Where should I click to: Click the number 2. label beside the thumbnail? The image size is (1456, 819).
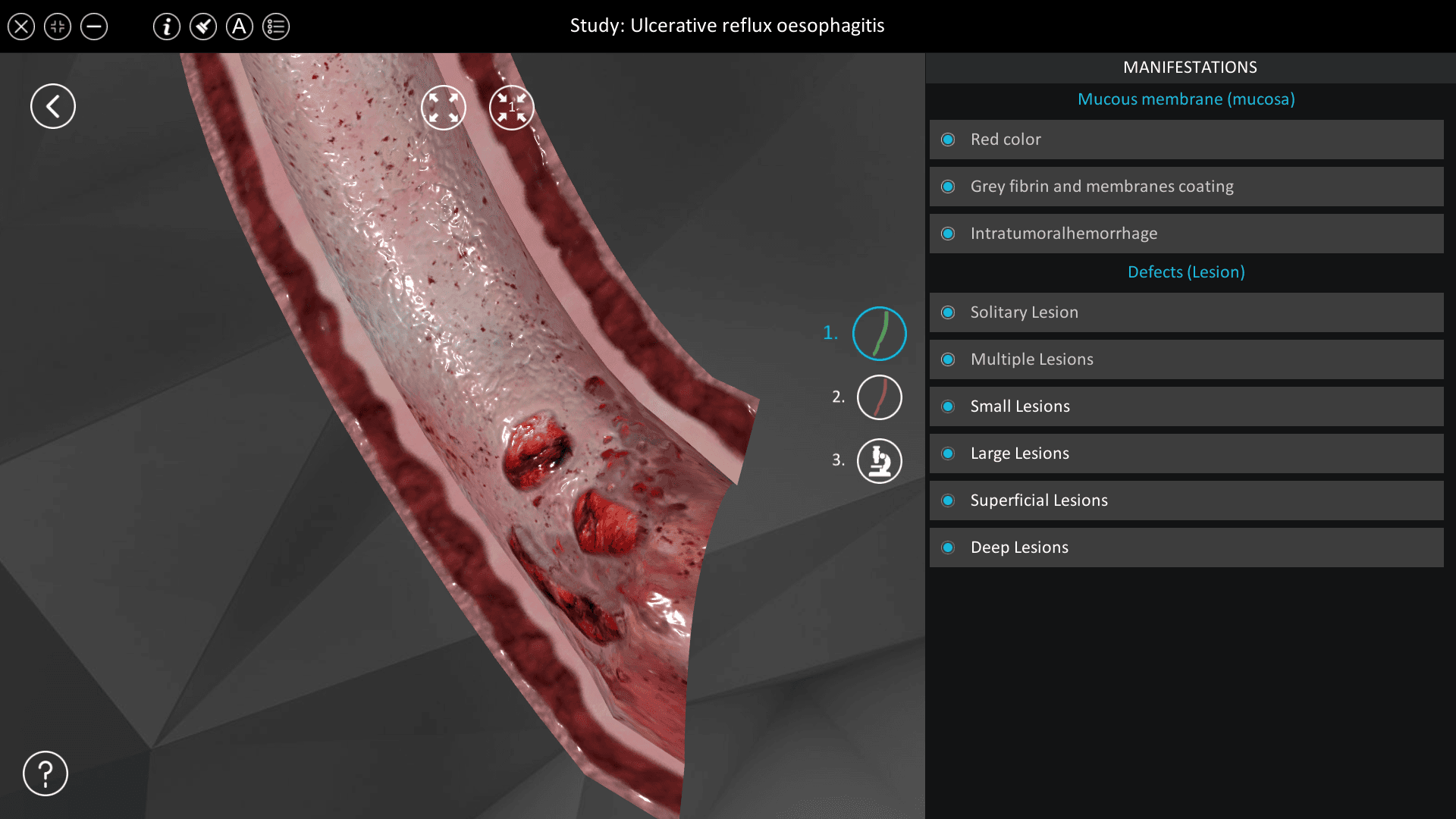[x=838, y=397]
